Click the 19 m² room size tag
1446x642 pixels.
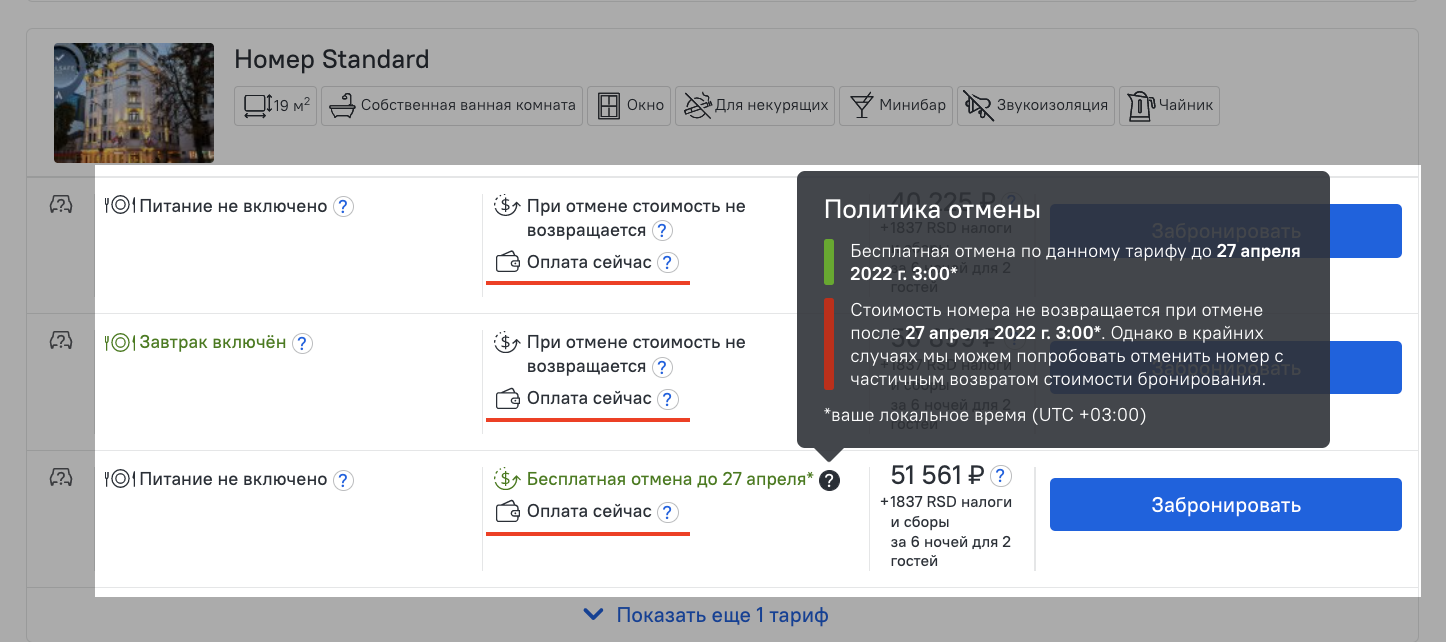tap(276, 106)
